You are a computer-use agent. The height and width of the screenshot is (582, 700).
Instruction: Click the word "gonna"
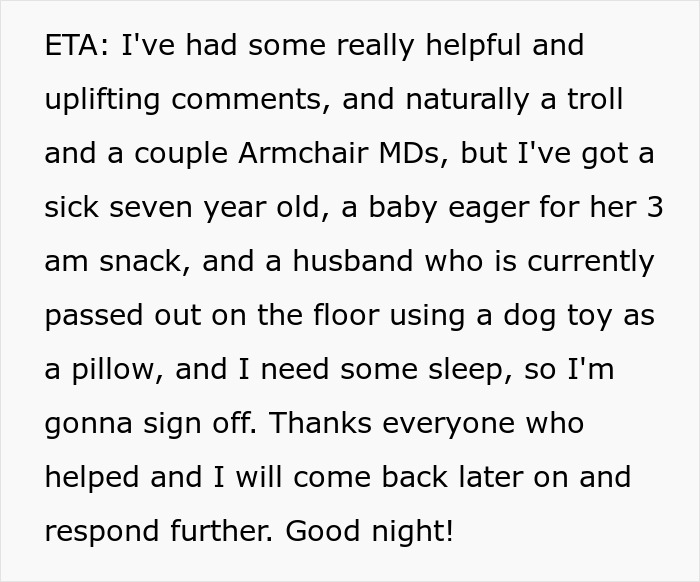click(x=86, y=424)
